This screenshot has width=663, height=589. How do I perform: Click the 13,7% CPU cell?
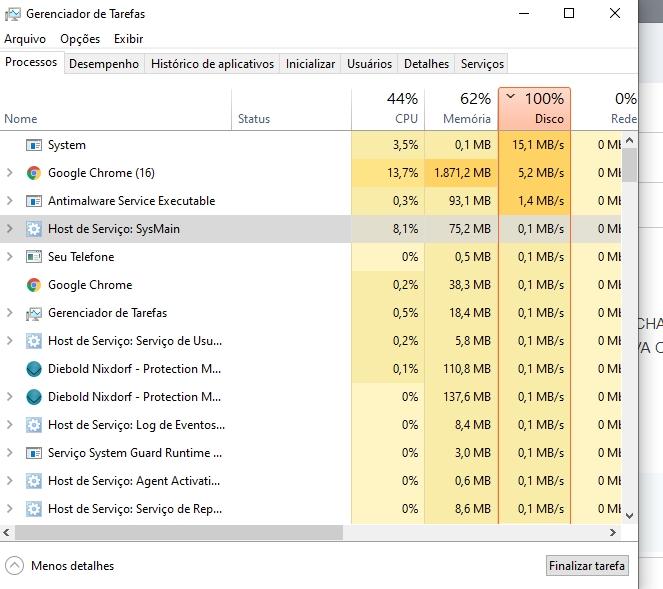coord(388,173)
